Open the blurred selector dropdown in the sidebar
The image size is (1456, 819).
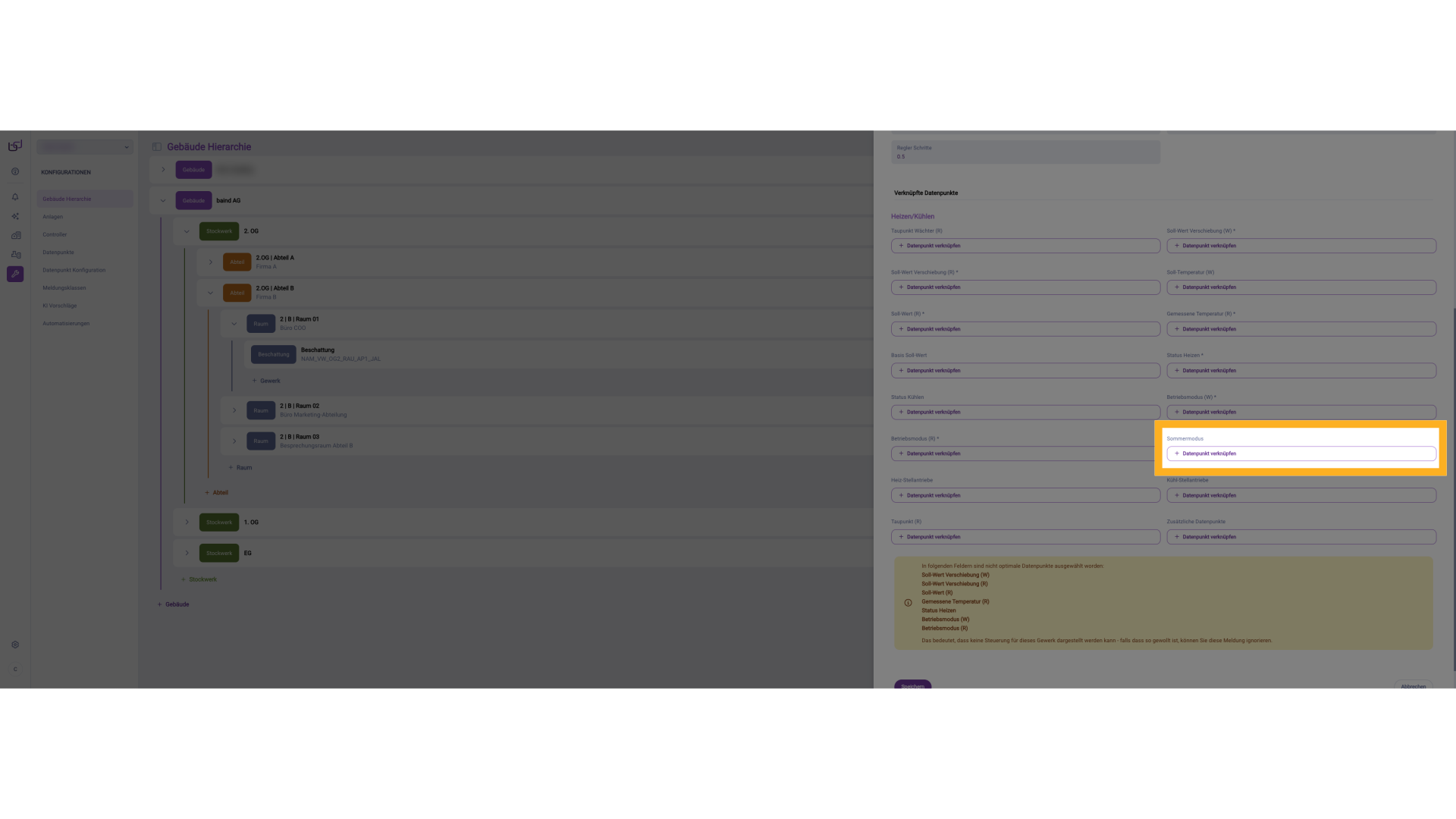[x=85, y=147]
